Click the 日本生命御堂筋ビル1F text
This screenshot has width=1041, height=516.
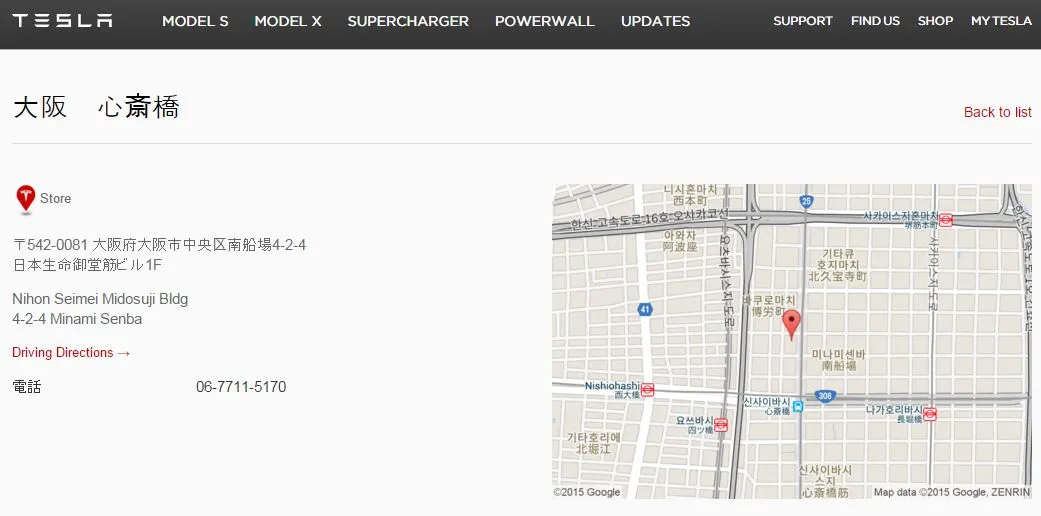tap(87, 265)
